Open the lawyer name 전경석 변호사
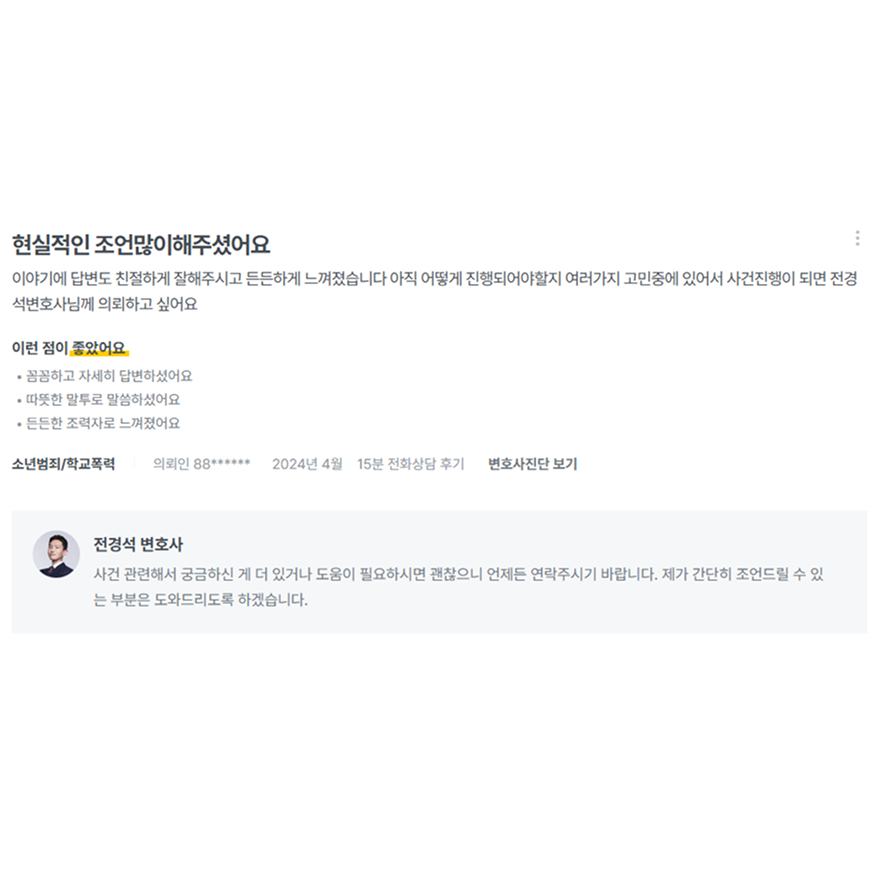This screenshot has width=879, height=879. click(138, 544)
